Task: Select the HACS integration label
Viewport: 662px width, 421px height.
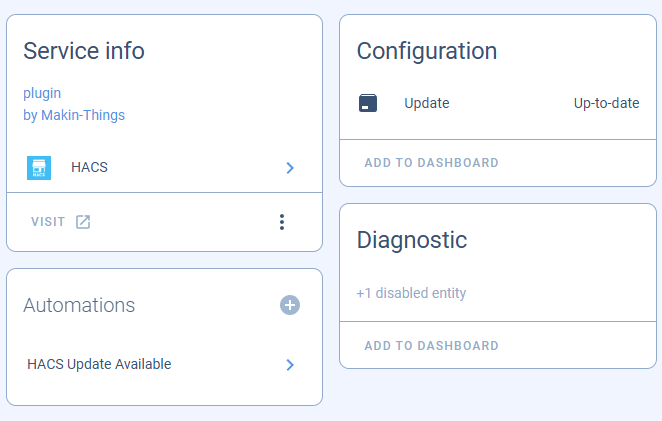Action: click(90, 167)
